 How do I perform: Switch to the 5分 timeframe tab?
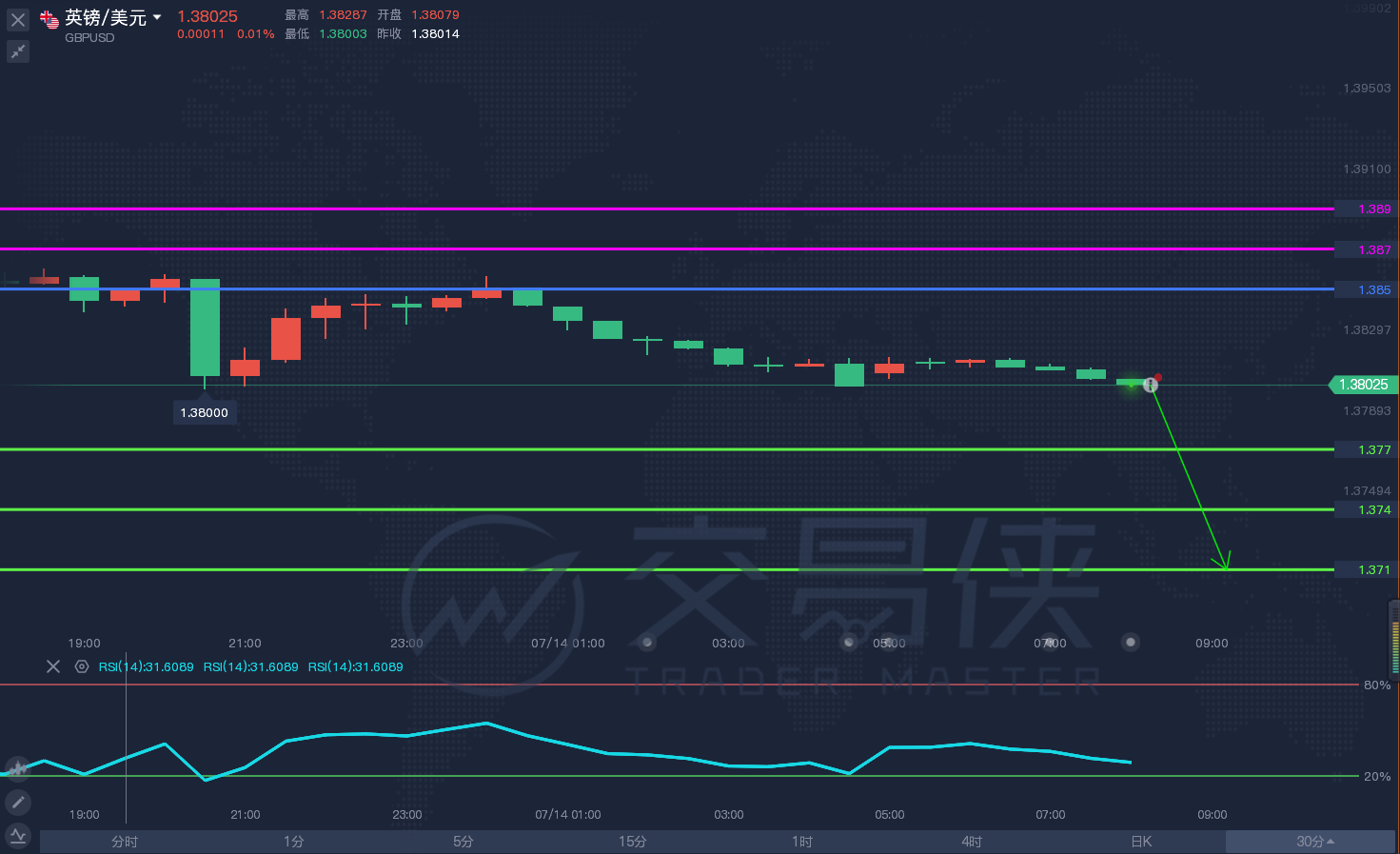click(x=463, y=842)
